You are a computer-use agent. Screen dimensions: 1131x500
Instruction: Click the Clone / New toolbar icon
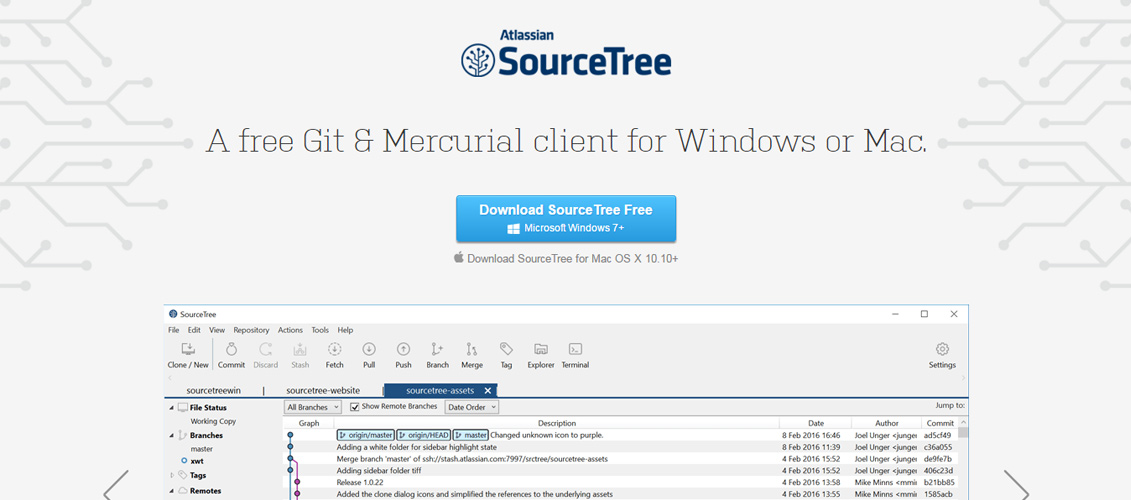pyautogui.click(x=188, y=349)
